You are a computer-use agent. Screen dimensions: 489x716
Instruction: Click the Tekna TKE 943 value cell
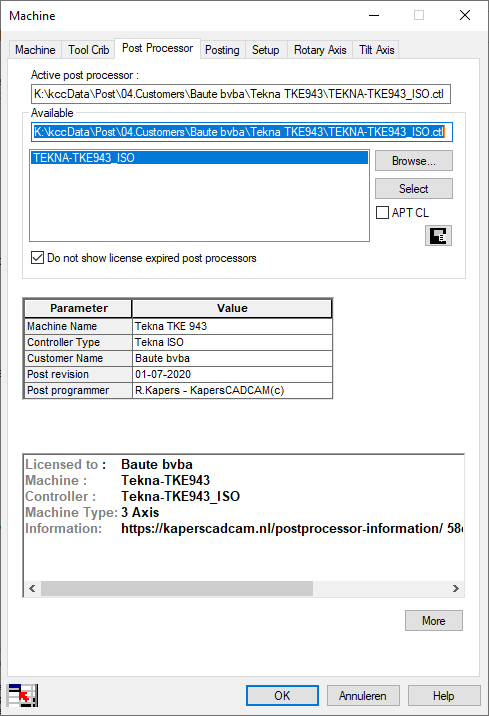(232, 326)
